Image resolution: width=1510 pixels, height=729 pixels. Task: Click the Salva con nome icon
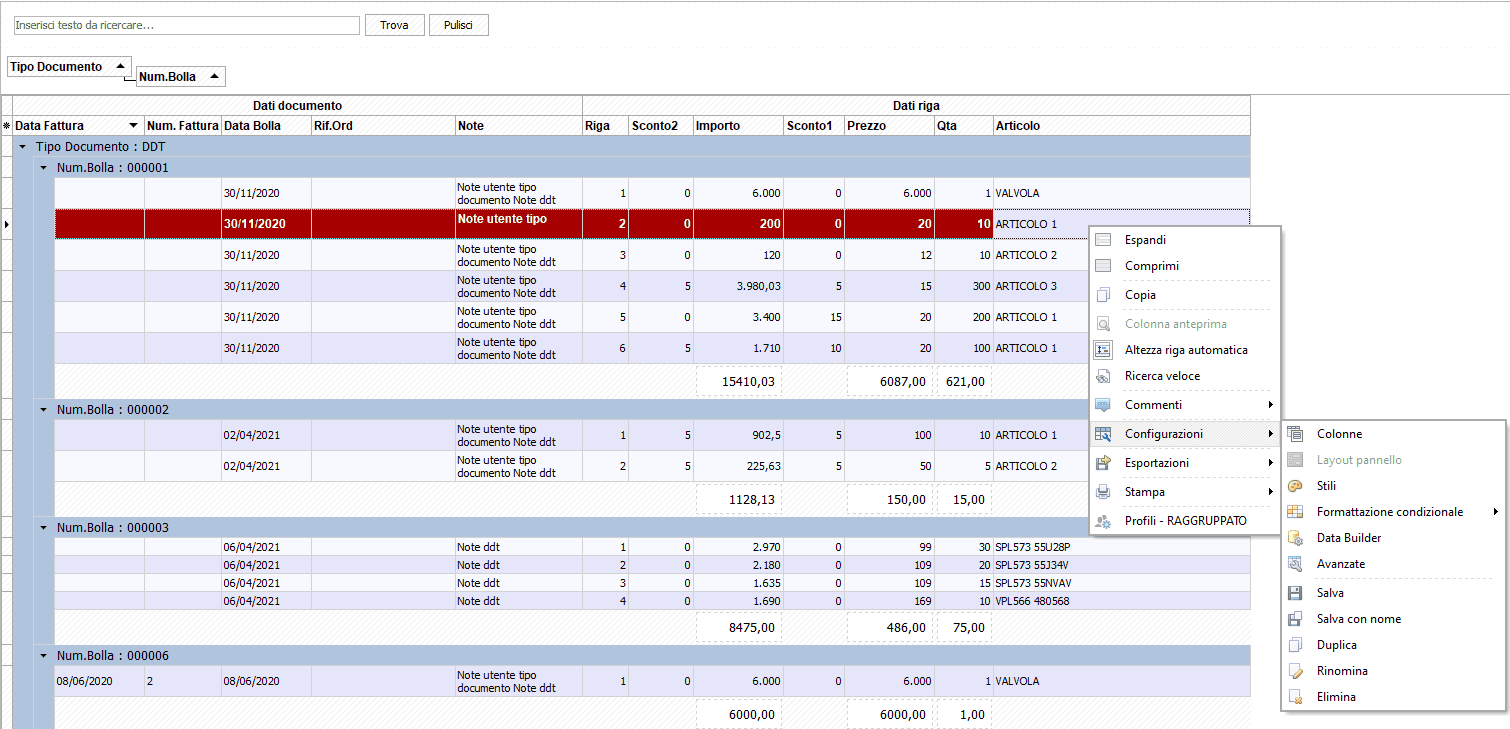point(1295,619)
